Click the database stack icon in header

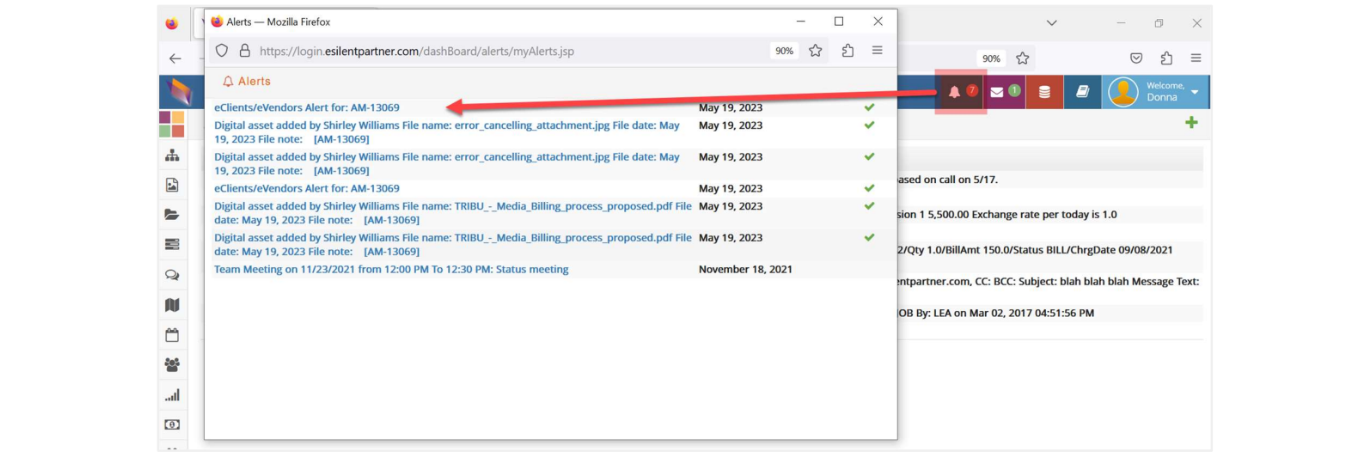coord(1044,92)
